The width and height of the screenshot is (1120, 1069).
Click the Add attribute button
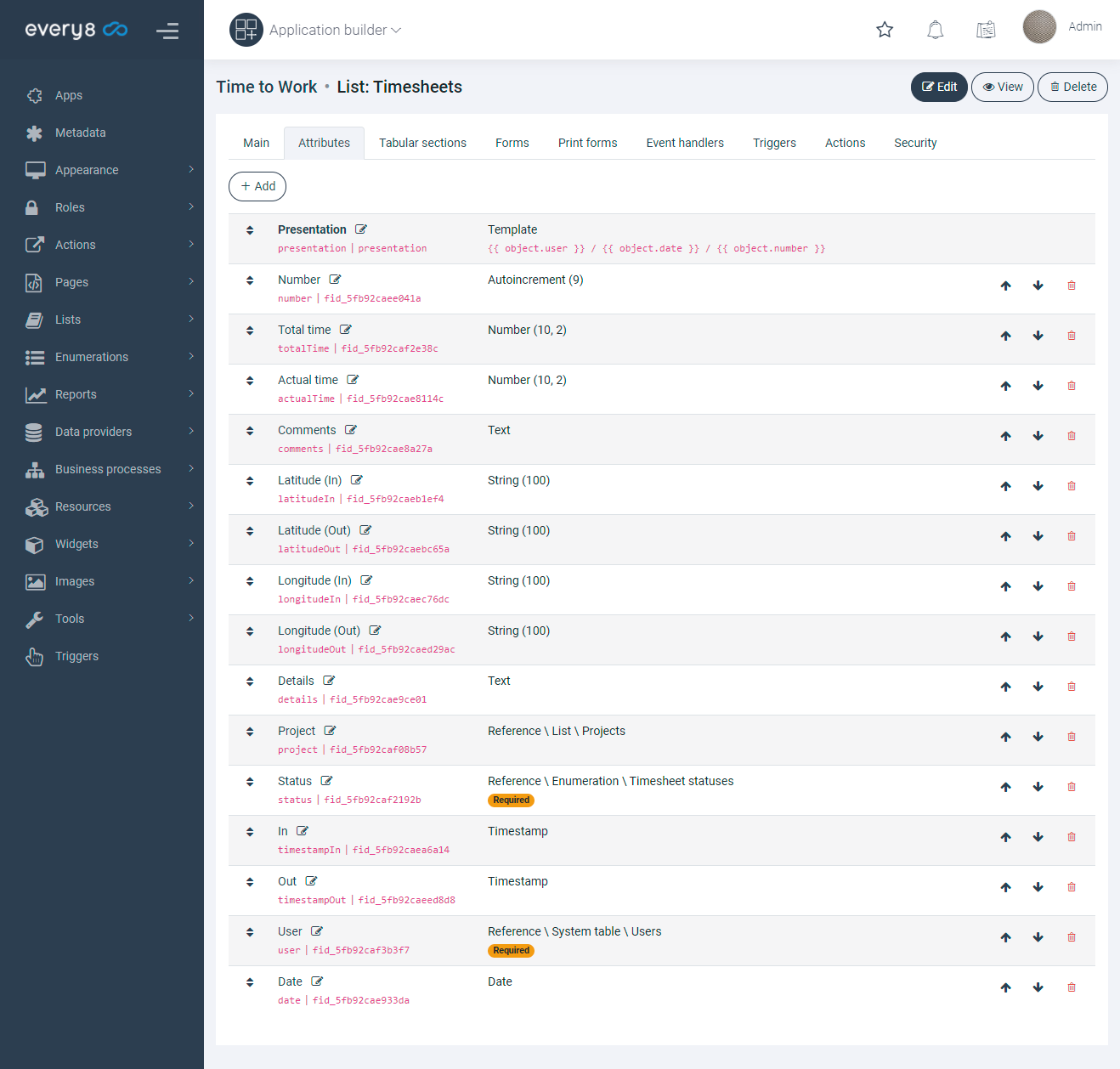pyautogui.click(x=257, y=186)
